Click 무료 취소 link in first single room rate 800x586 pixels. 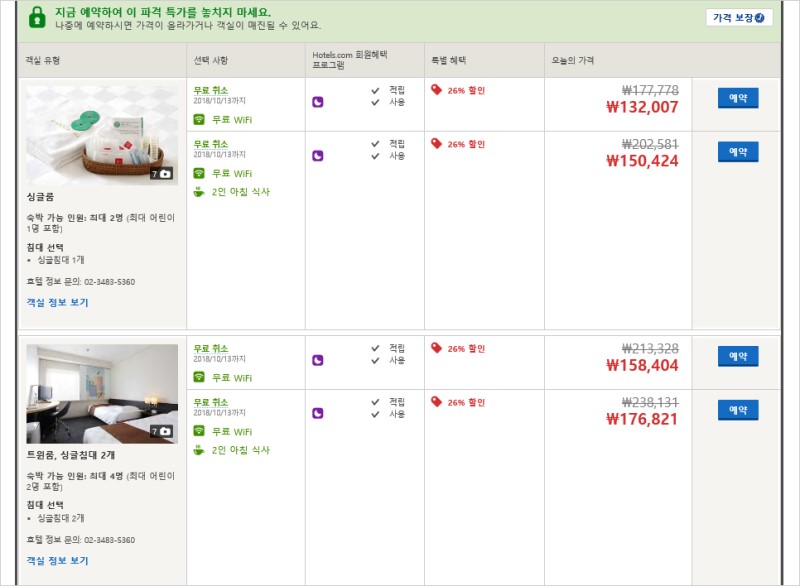[x=211, y=90]
